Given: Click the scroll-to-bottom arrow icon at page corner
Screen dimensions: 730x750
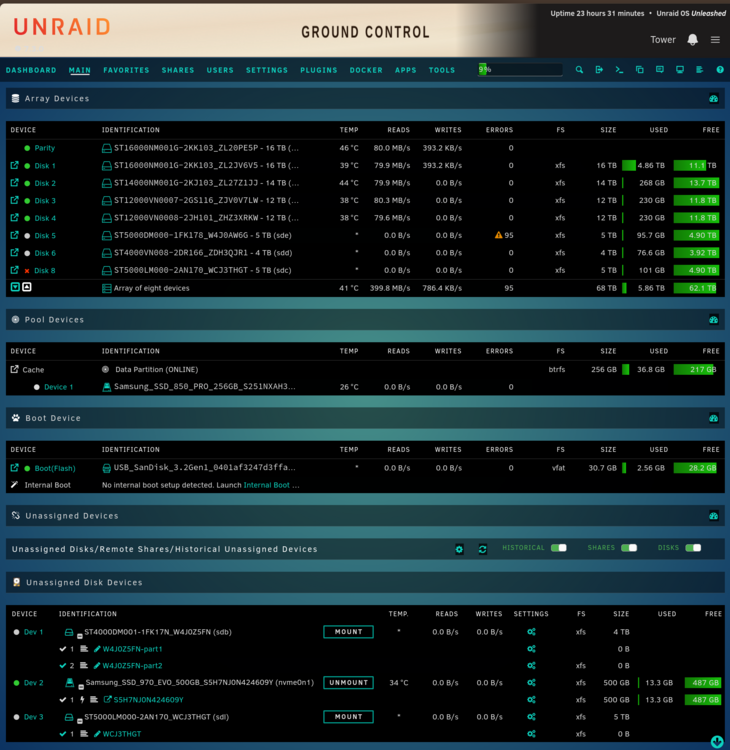Looking at the screenshot, I should 717,741.
